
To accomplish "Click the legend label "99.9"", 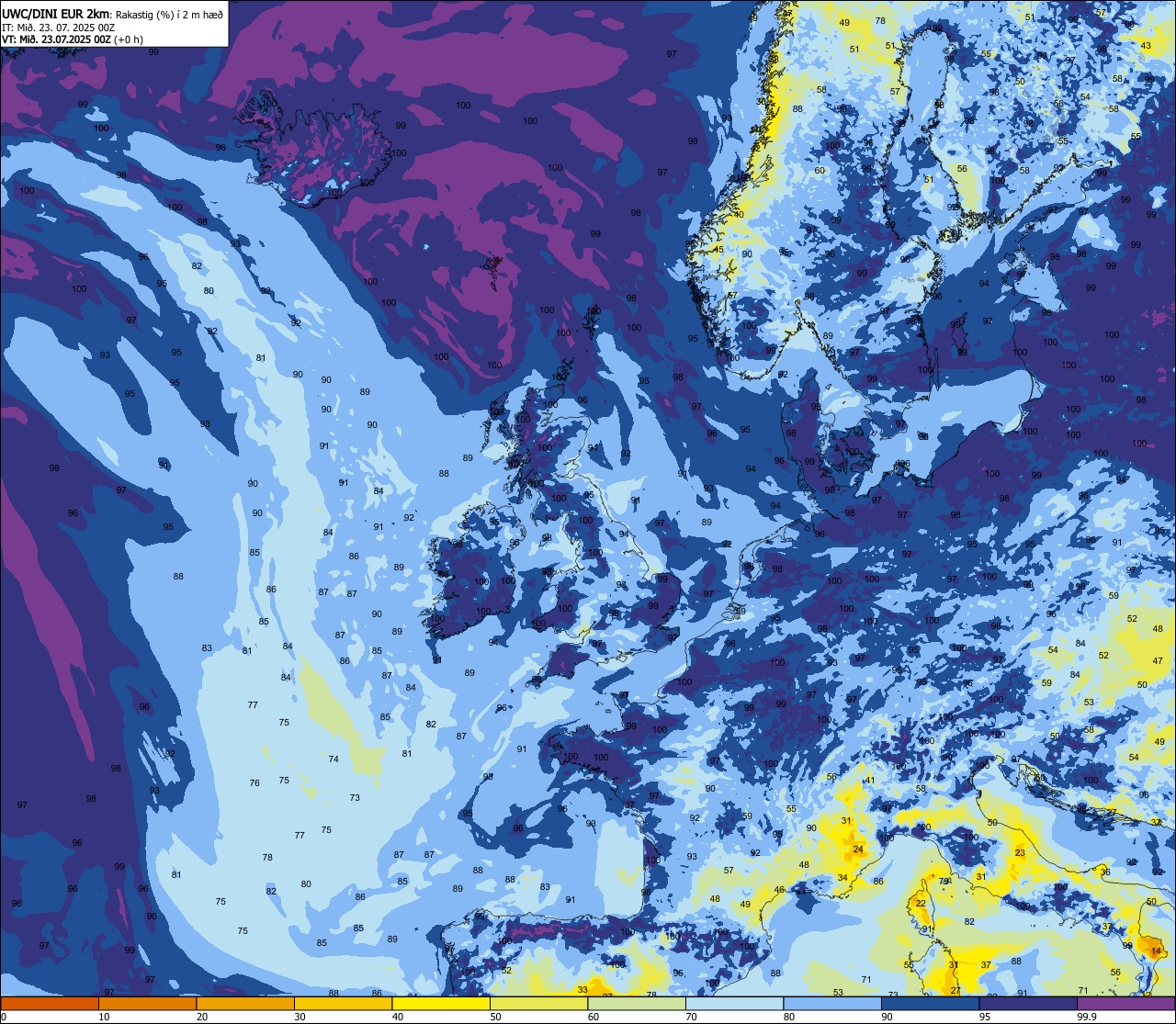I will click(1087, 1017).
